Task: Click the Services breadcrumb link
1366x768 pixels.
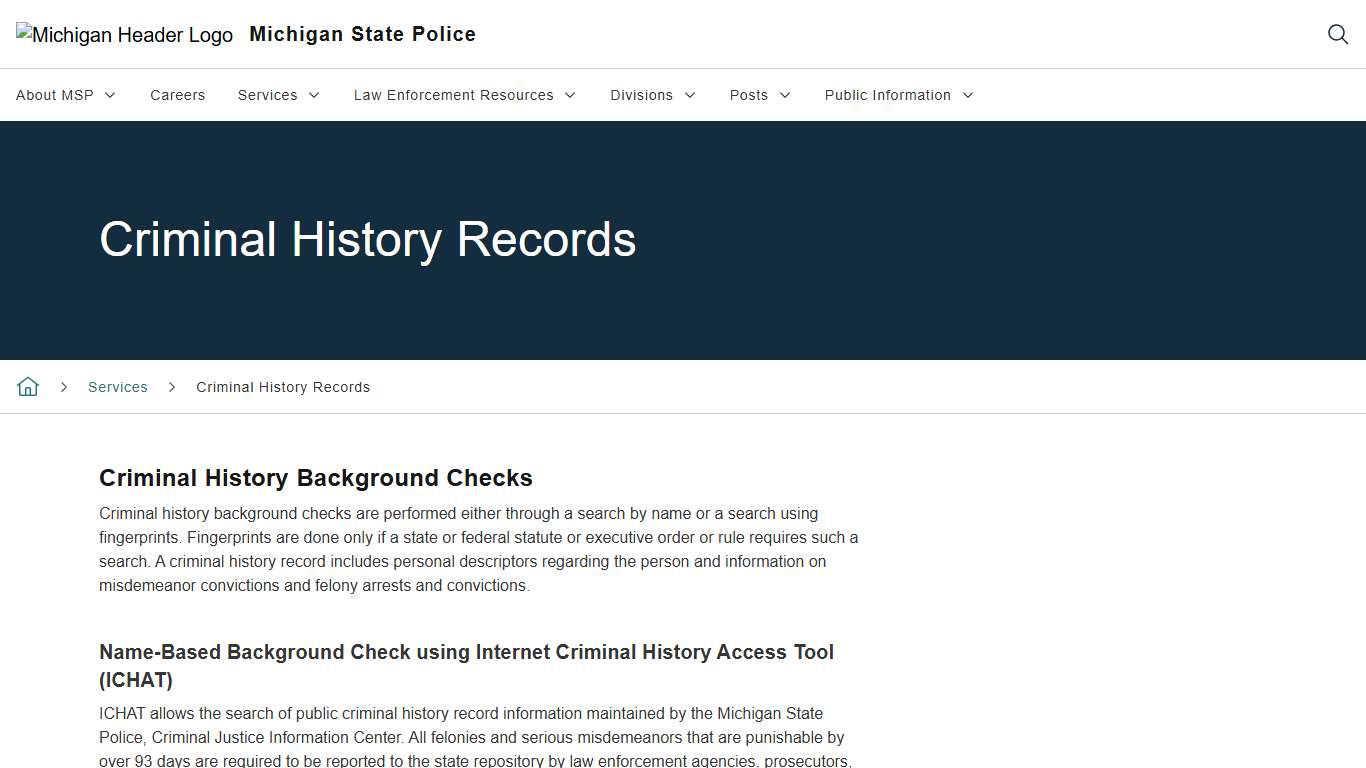Action: 117,386
